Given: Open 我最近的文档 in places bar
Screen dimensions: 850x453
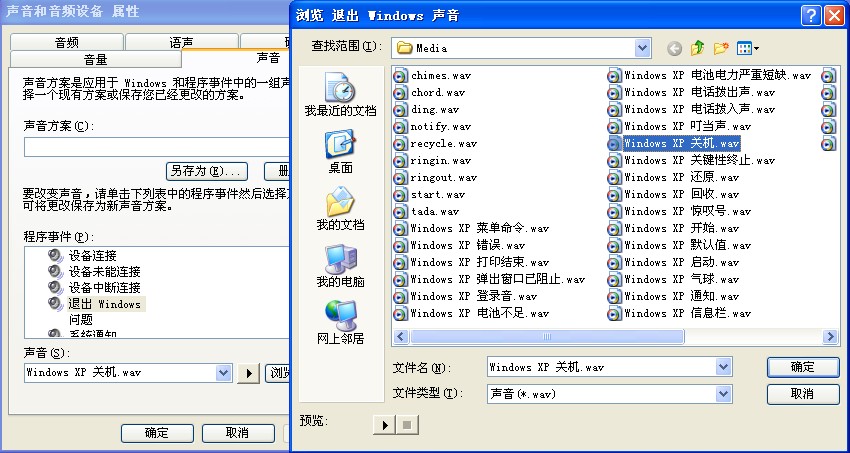Looking at the screenshot, I should pyautogui.click(x=340, y=95).
